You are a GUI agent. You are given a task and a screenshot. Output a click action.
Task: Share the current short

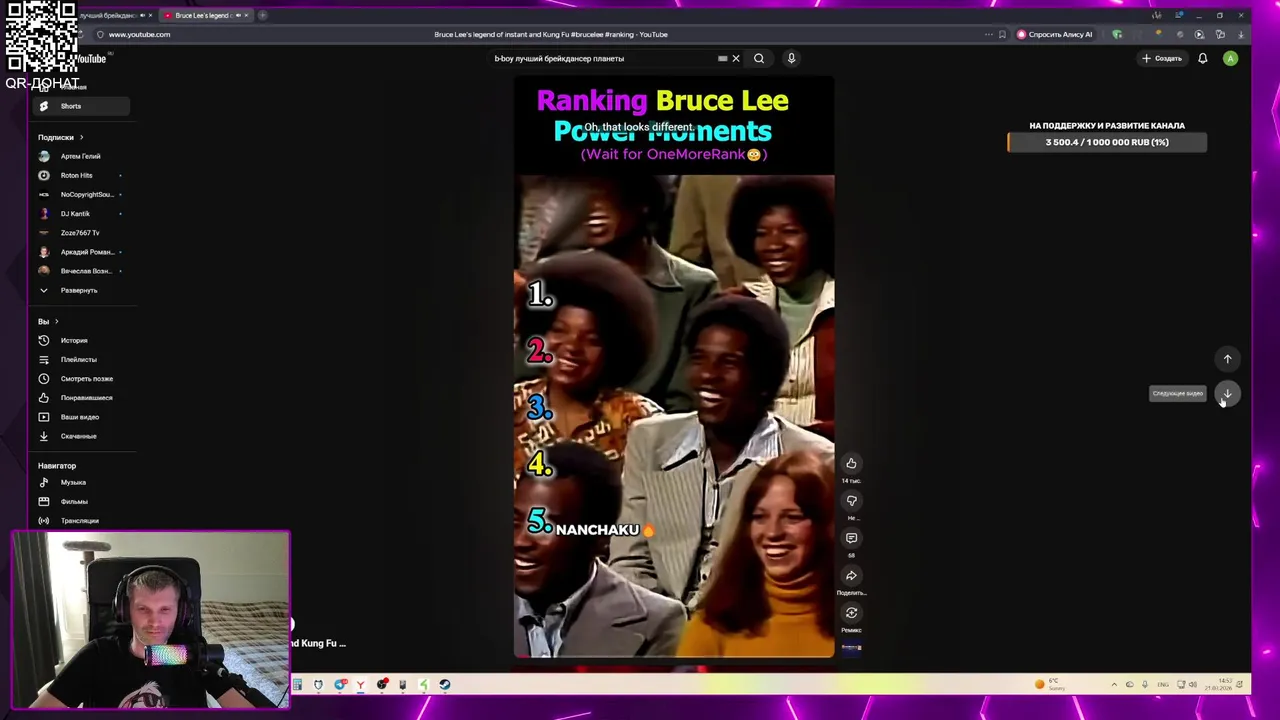click(851, 575)
